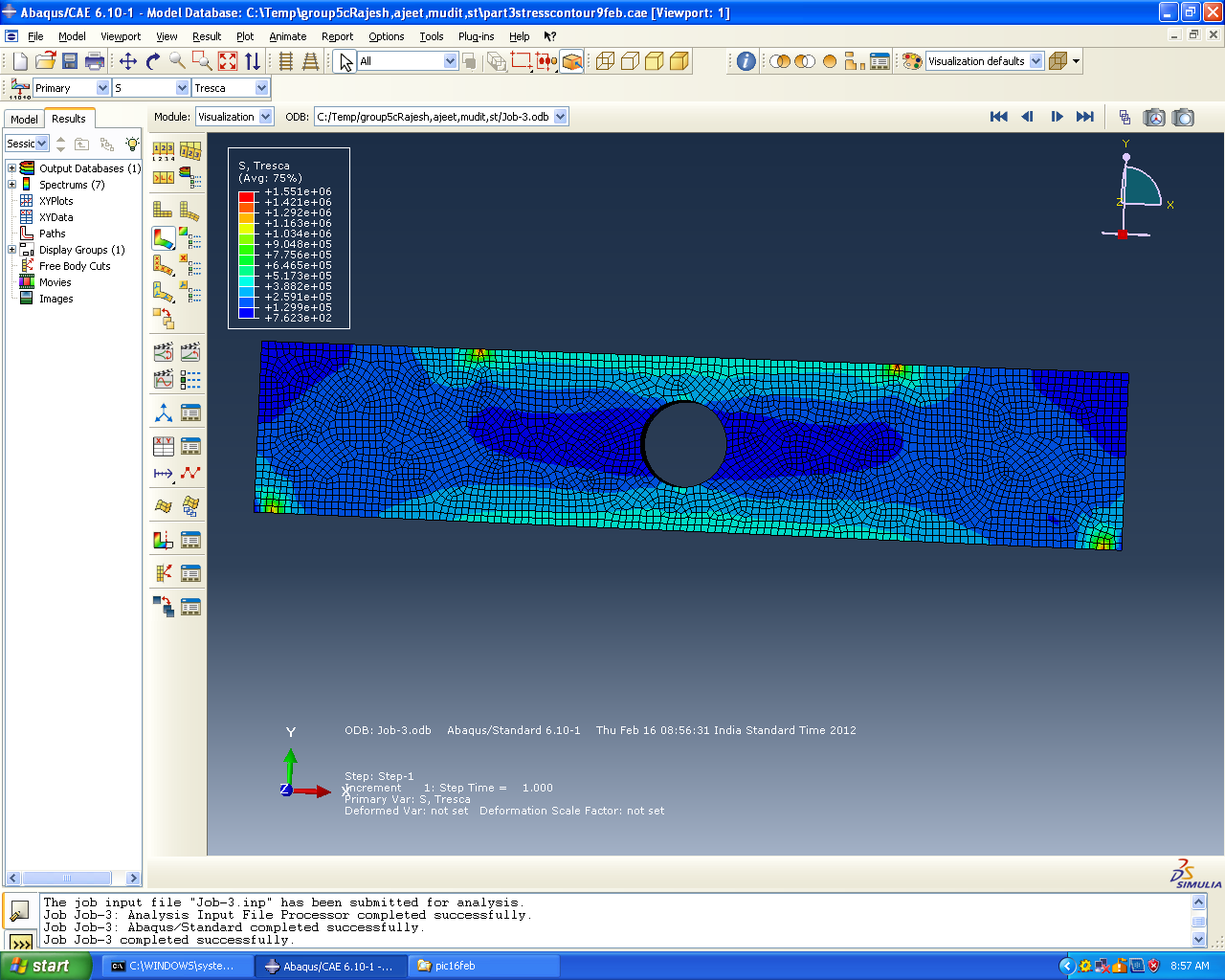Click the Plot Contours on Deformed Shape icon
The height and width of the screenshot is (980, 1225).
click(x=164, y=237)
